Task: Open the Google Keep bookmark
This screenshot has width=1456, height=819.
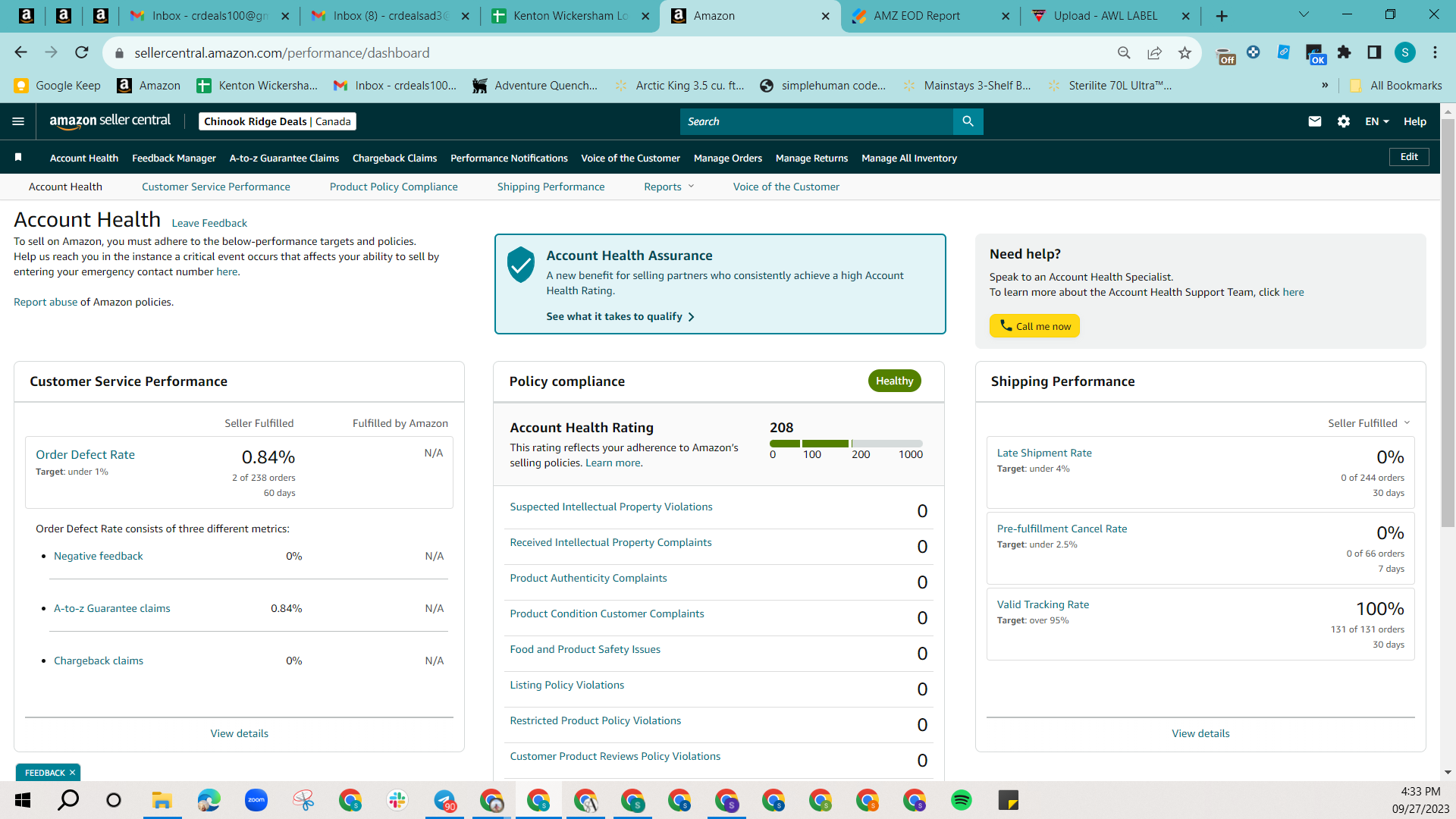Action: coord(58,85)
